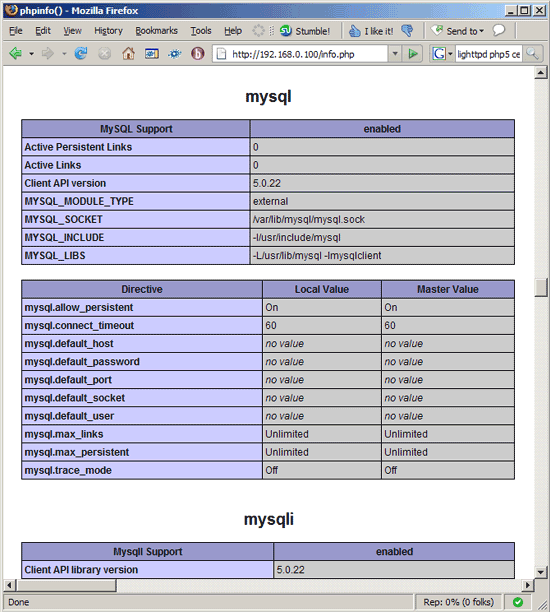Click the 'Done' status text
Image resolution: width=550 pixels, height=612 pixels.
pyautogui.click(x=19, y=602)
